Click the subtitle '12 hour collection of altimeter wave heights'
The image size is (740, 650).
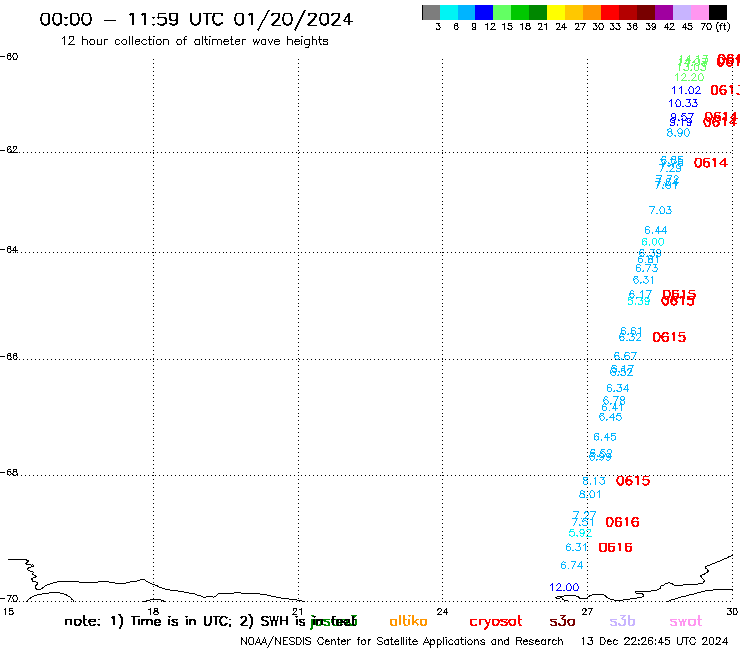pos(194,41)
